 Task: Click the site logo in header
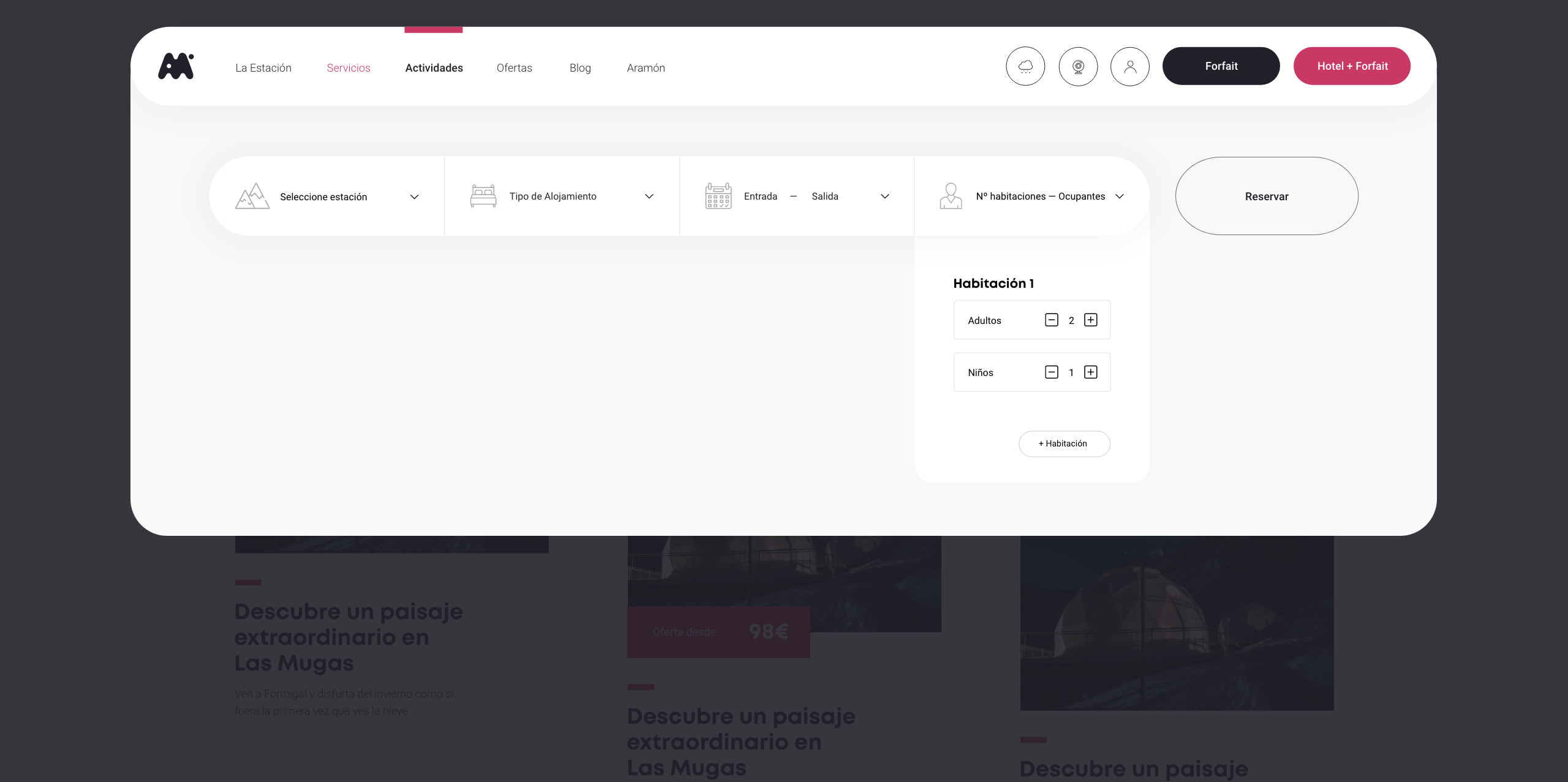point(176,66)
